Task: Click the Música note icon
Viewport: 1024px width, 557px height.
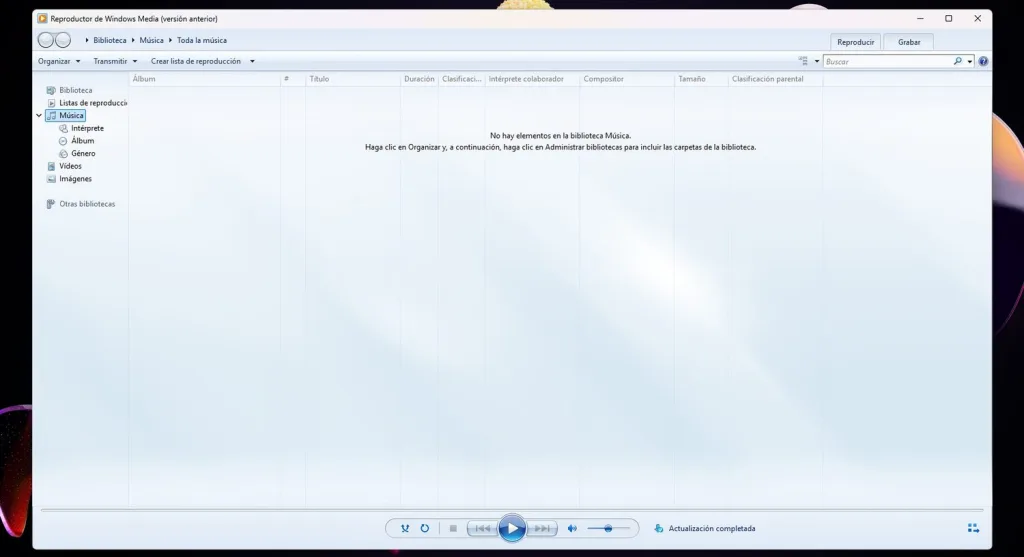Action: 52,116
